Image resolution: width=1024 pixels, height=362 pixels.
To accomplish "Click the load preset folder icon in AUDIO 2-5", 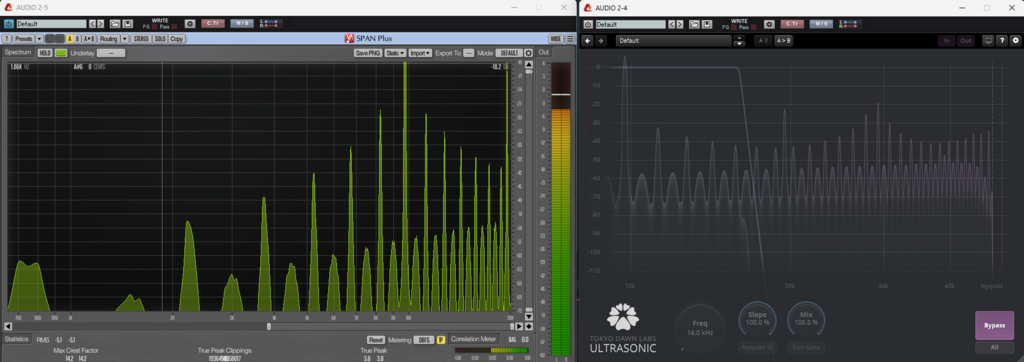I will click(114, 24).
